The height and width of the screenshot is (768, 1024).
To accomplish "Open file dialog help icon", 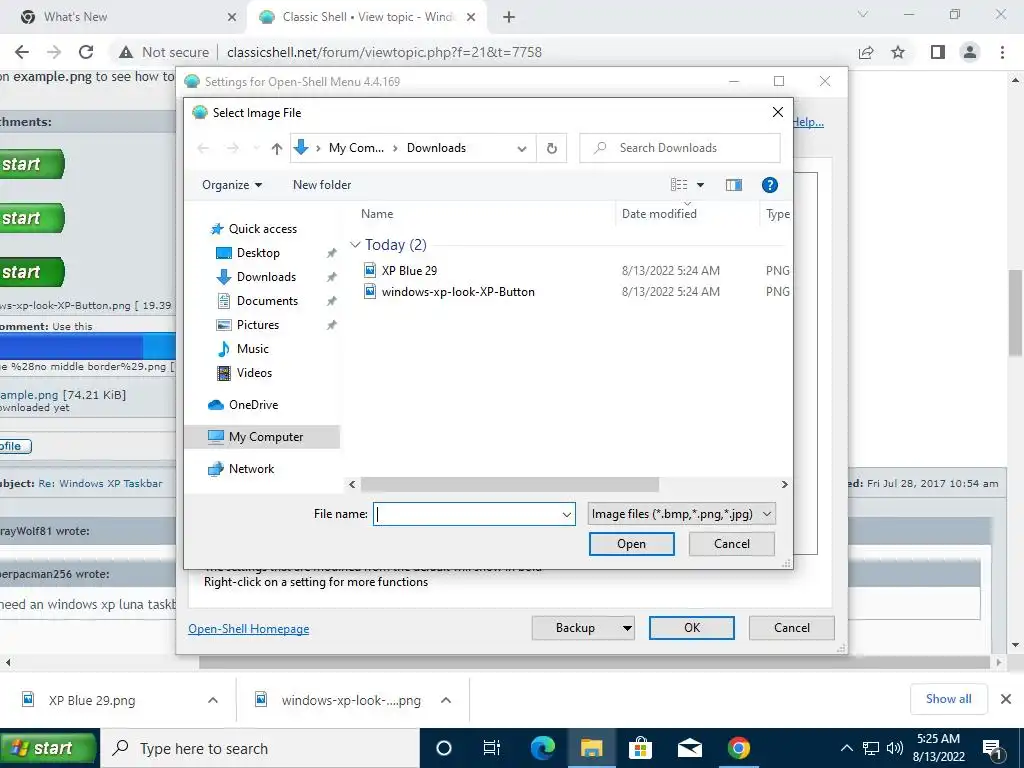I will pyautogui.click(x=770, y=185).
